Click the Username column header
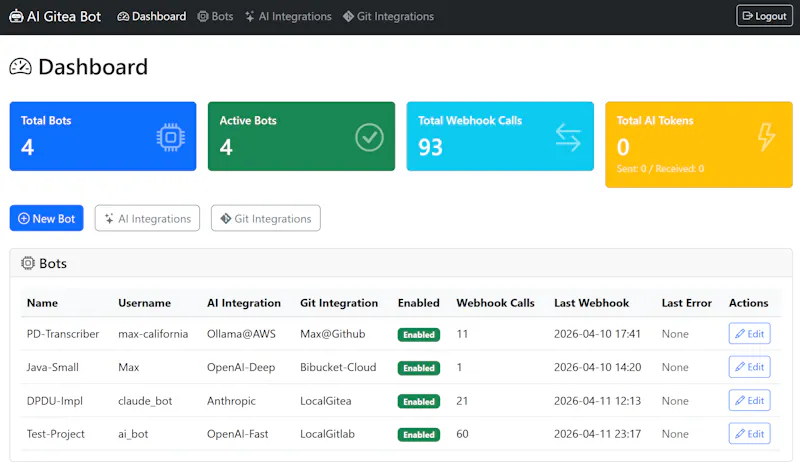This screenshot has width=800, height=462. [x=144, y=303]
